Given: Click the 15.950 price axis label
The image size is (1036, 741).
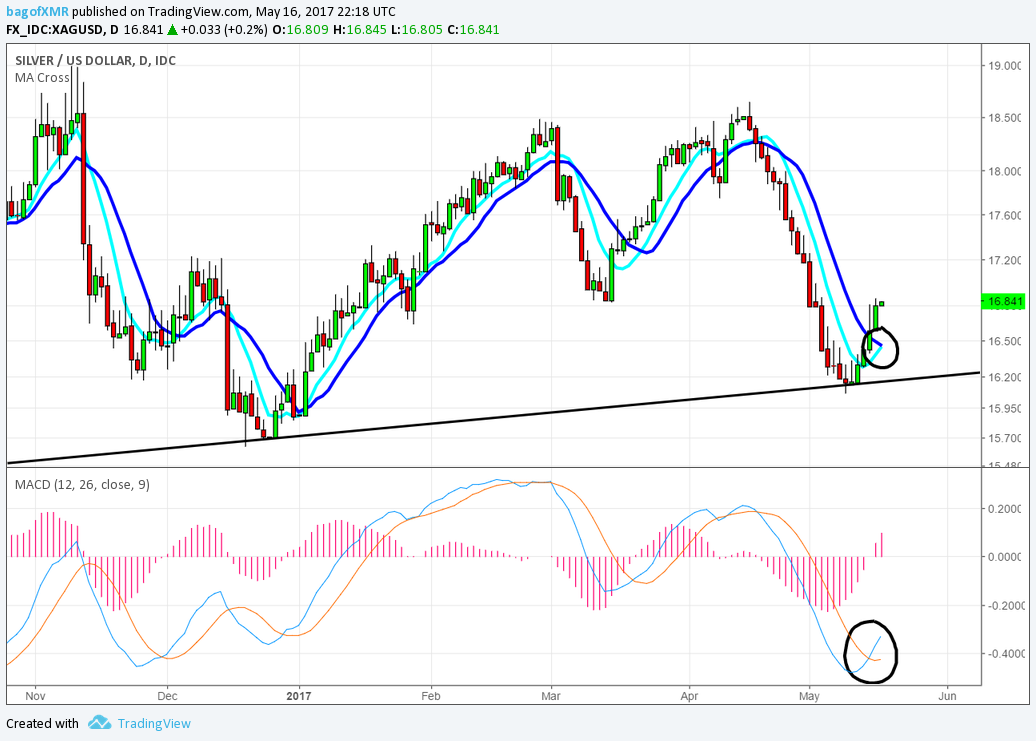Looking at the screenshot, I should tap(1005, 408).
